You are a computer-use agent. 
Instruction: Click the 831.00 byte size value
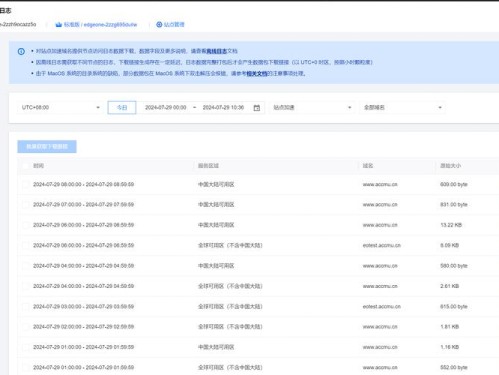coord(454,205)
